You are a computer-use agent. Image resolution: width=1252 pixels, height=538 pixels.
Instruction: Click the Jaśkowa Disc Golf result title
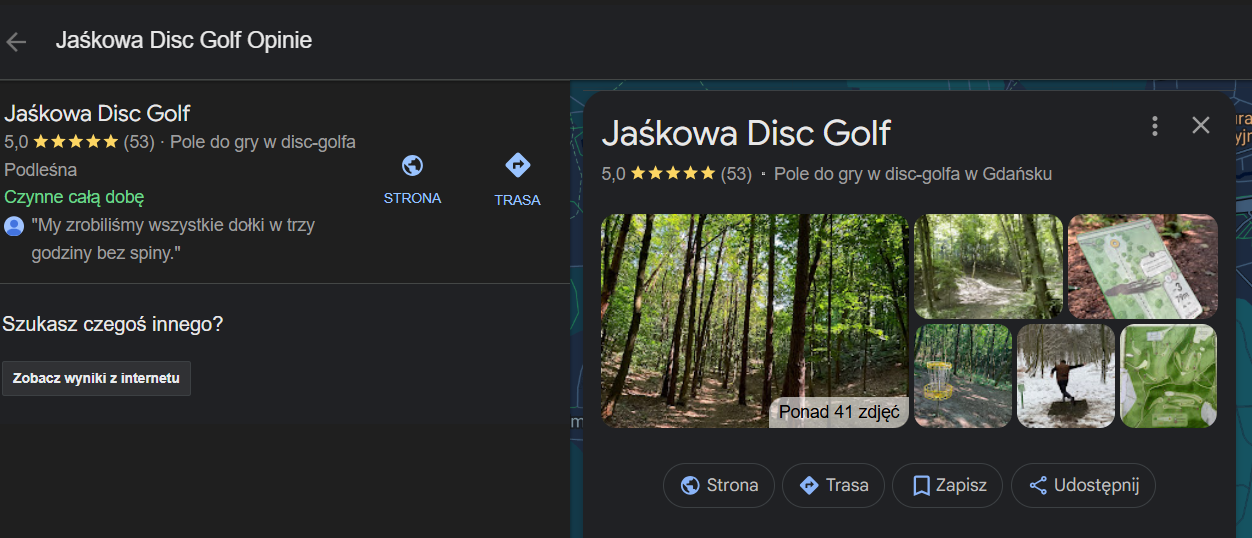(x=97, y=114)
